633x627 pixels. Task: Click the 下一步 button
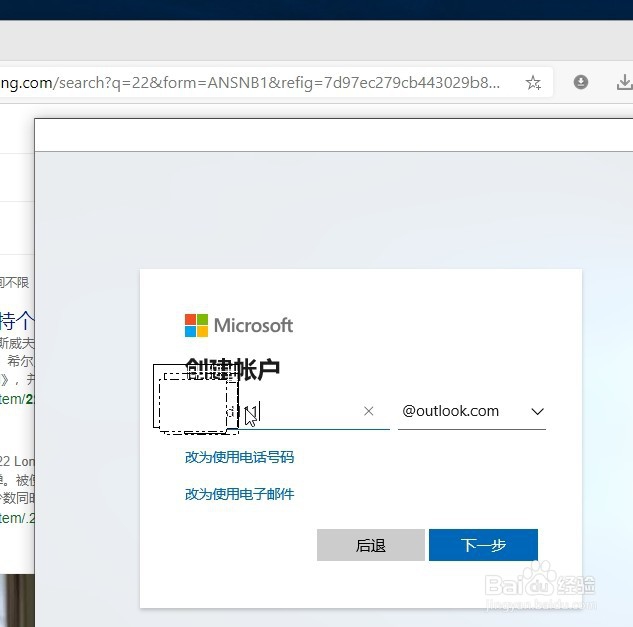(x=483, y=545)
